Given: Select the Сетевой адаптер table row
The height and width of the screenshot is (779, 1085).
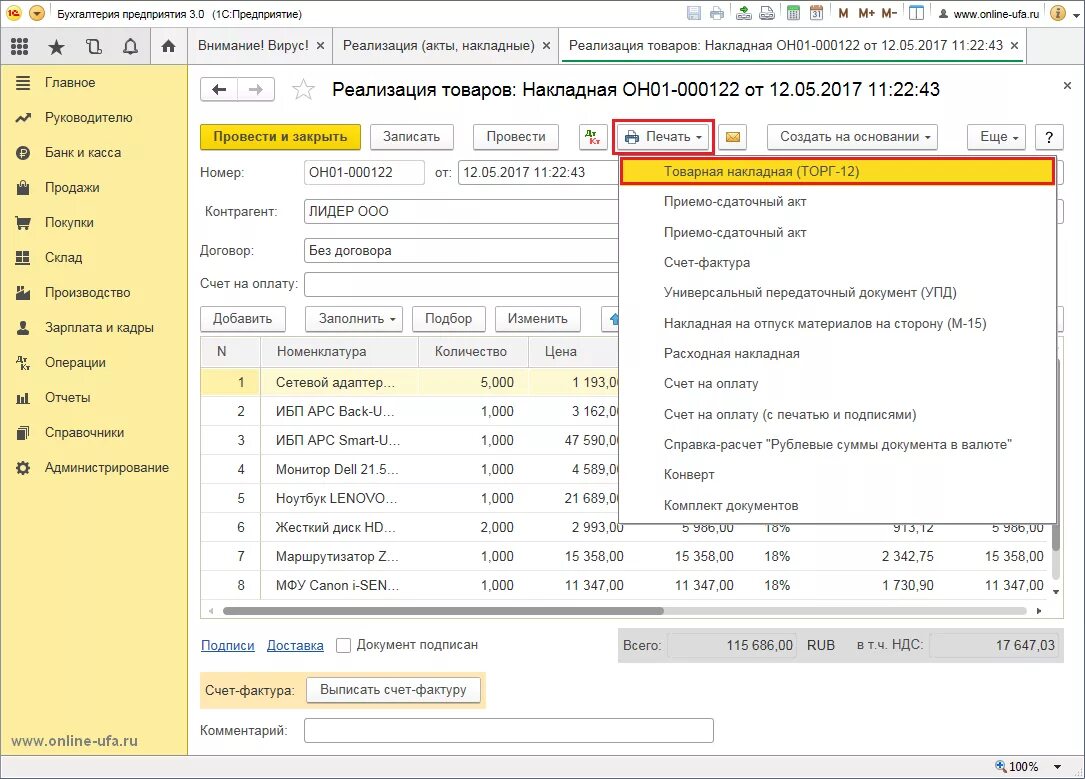Looking at the screenshot, I should (410, 382).
